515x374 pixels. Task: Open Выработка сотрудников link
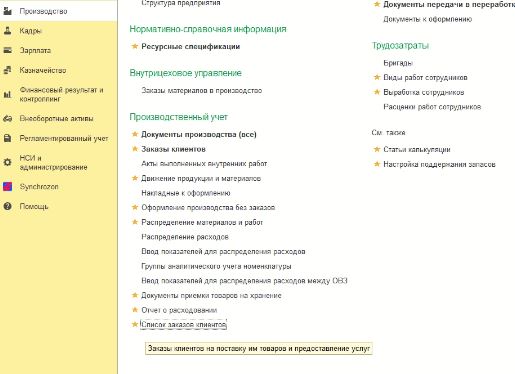coord(424,92)
